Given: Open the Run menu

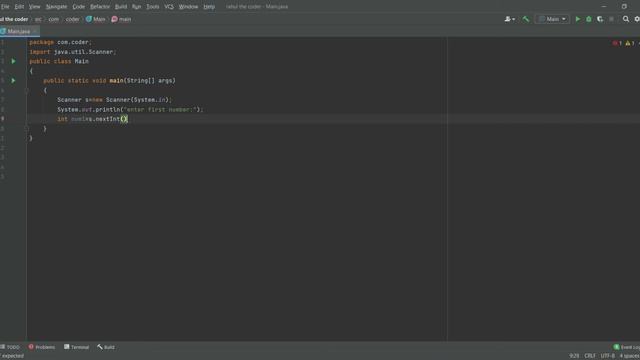Looking at the screenshot, I should (x=136, y=7).
